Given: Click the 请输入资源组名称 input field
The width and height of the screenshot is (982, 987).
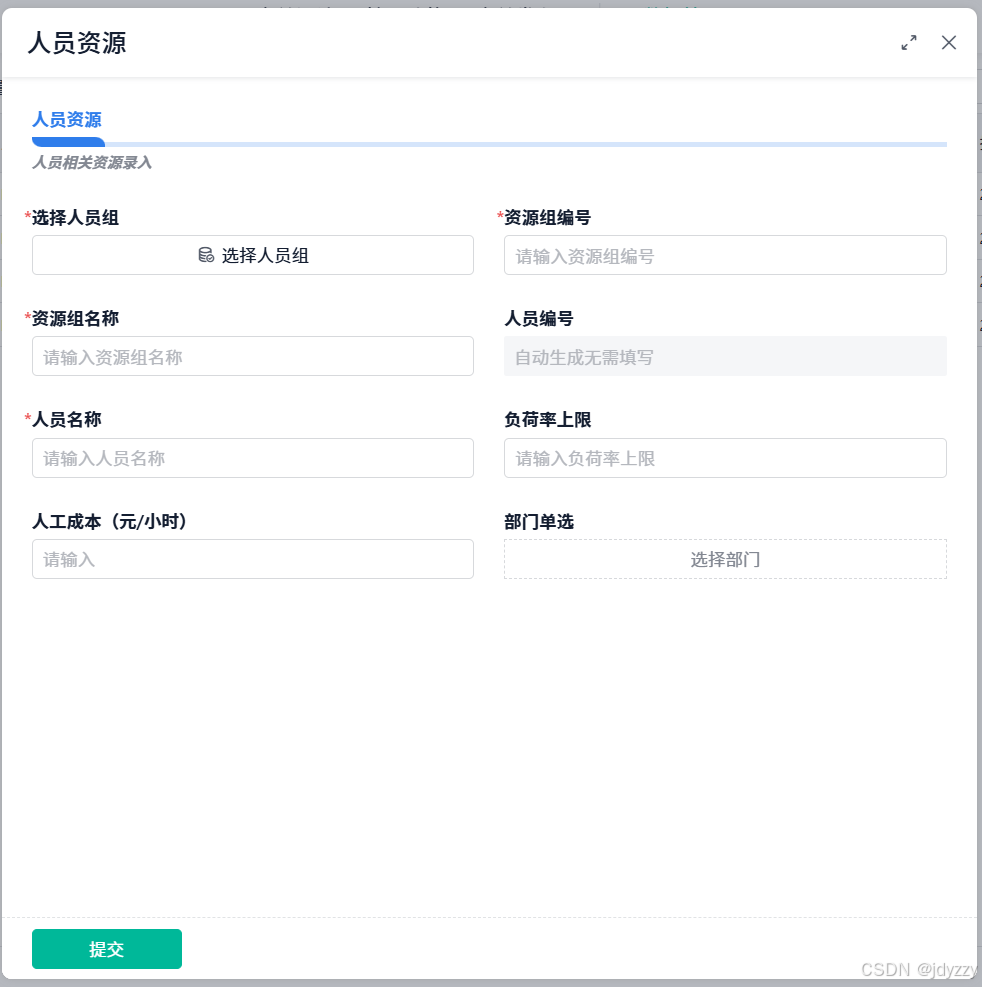Looking at the screenshot, I should [x=252, y=356].
